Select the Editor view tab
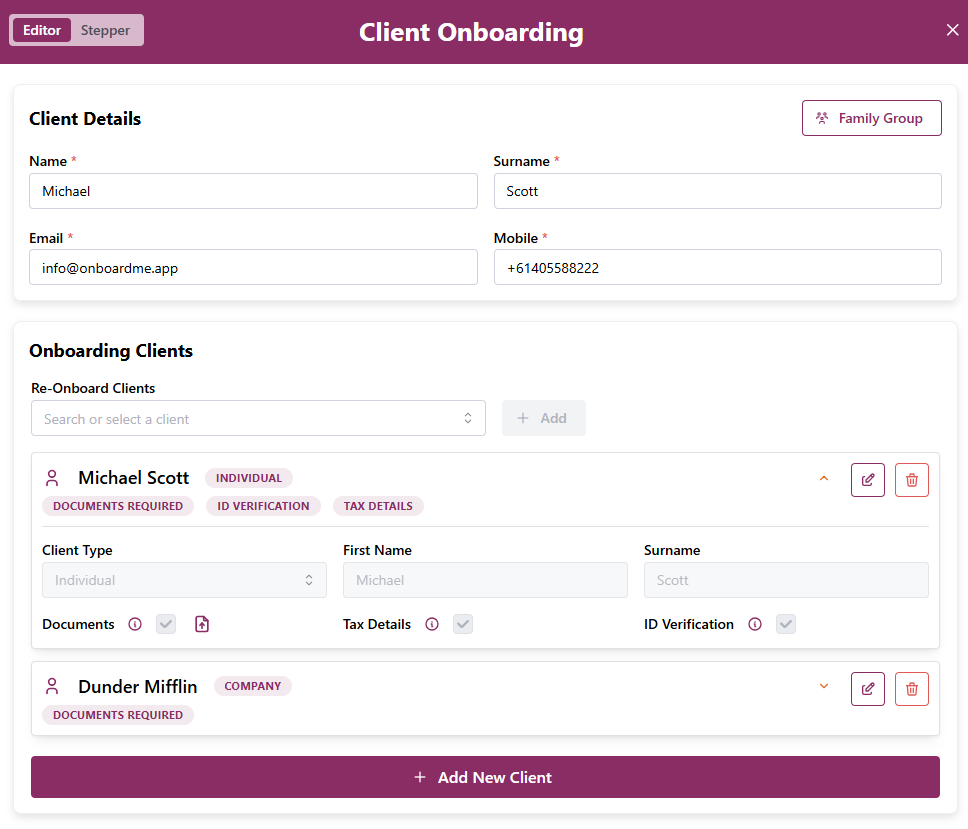 pos(42,30)
